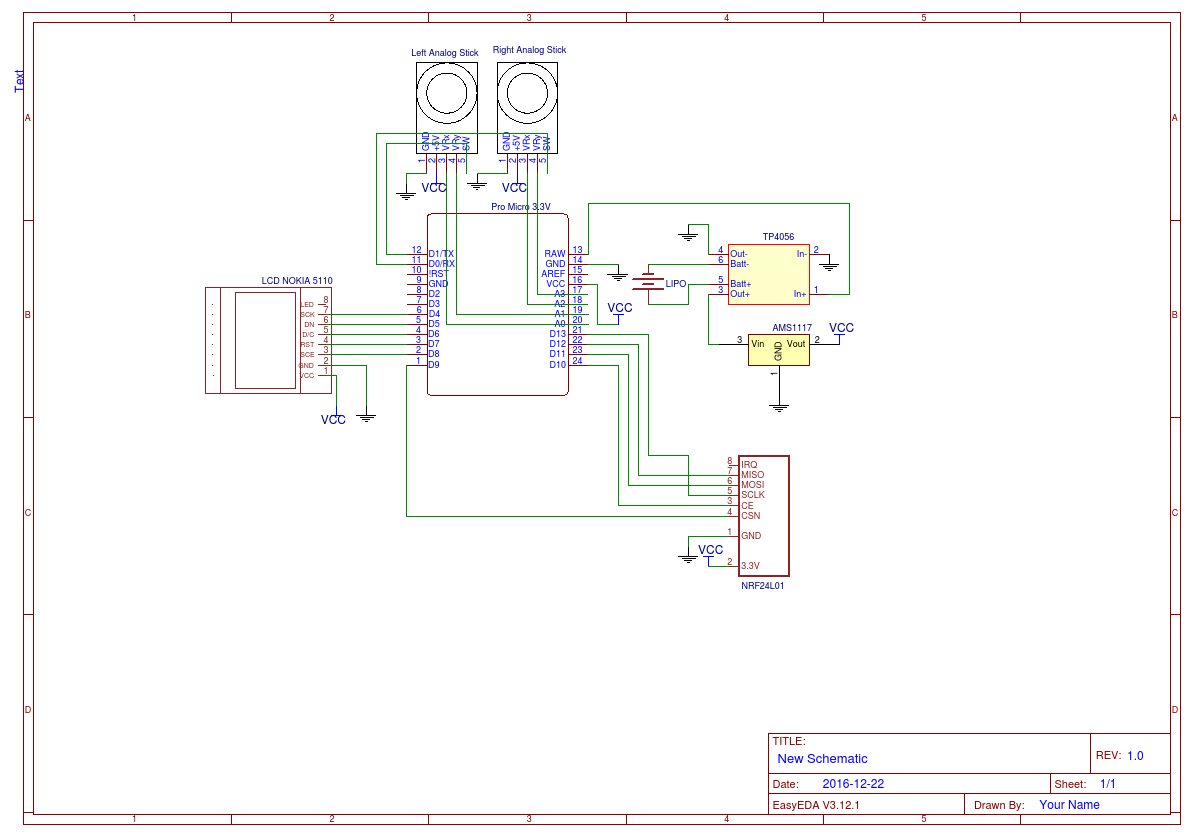This screenshot has height=835, width=1193.
Task: Click the VCC label under LCD NOKIA 5110
Action: [x=335, y=419]
